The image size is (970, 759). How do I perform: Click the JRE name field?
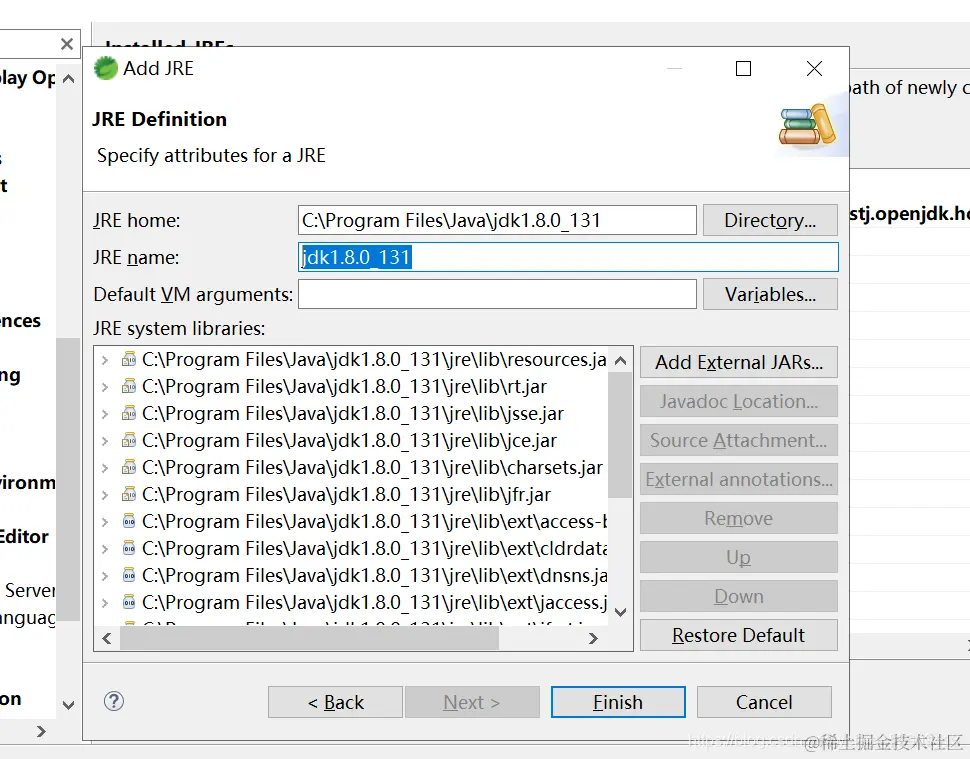pyautogui.click(x=568, y=257)
